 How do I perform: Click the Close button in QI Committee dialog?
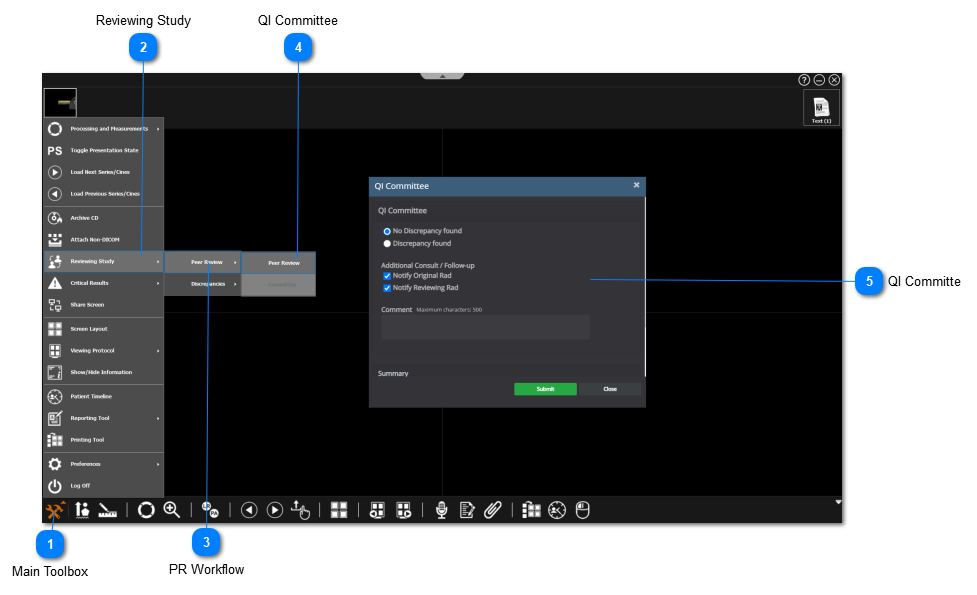coord(610,389)
